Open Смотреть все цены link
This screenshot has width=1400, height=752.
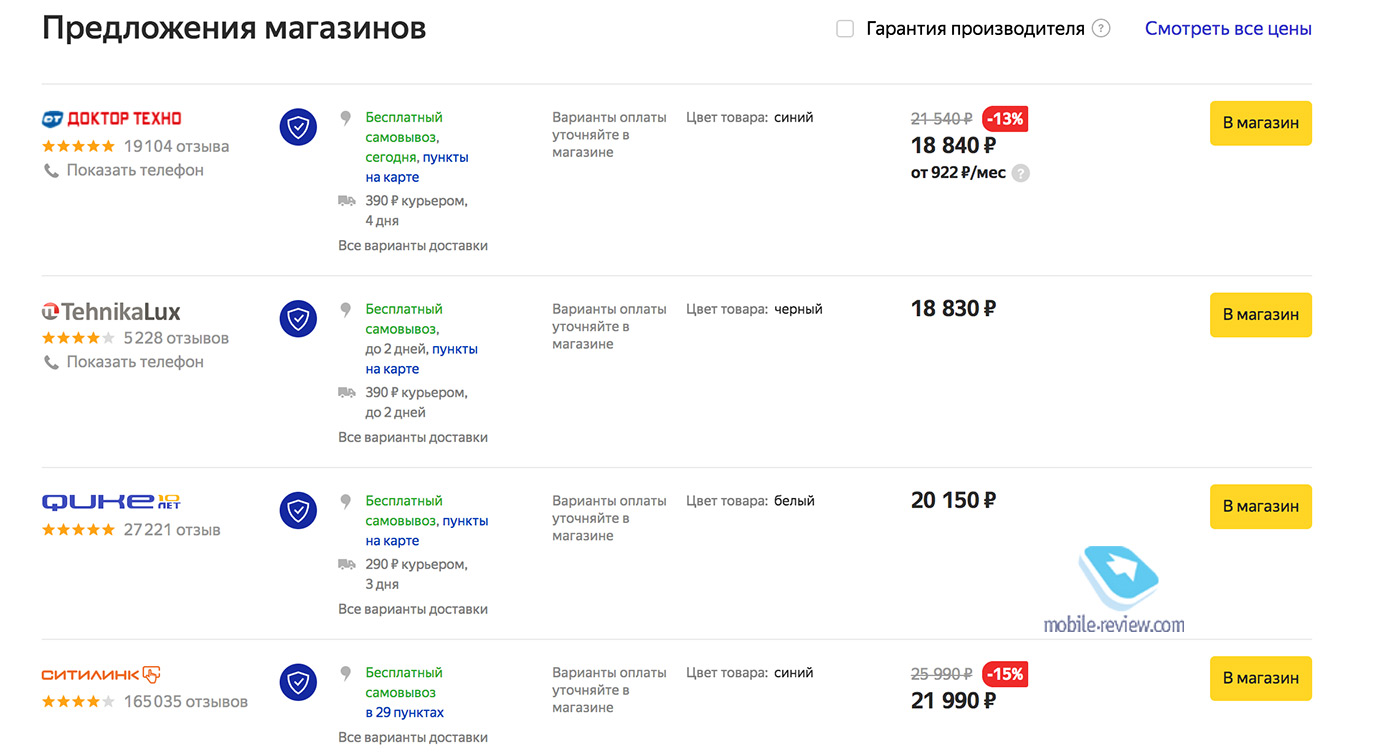click(1228, 29)
